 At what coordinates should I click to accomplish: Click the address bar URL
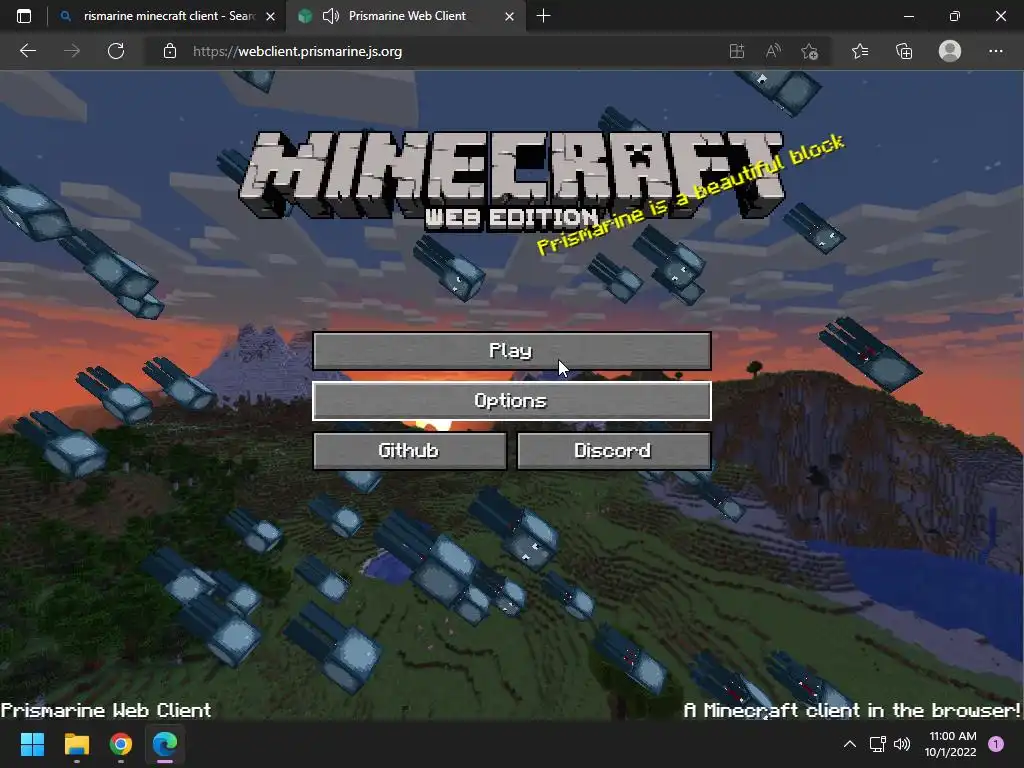[x=297, y=51]
